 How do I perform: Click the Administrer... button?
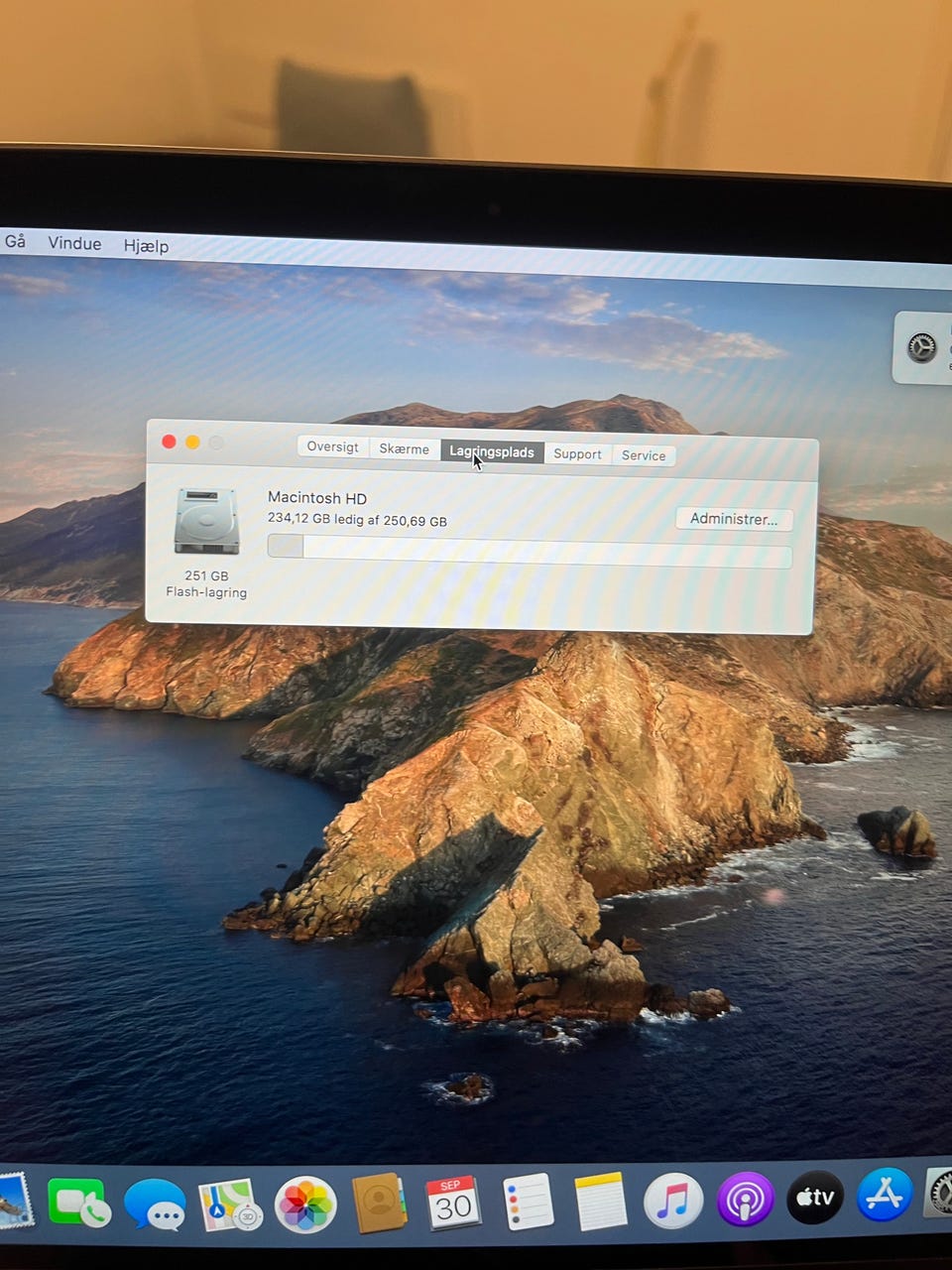734,519
